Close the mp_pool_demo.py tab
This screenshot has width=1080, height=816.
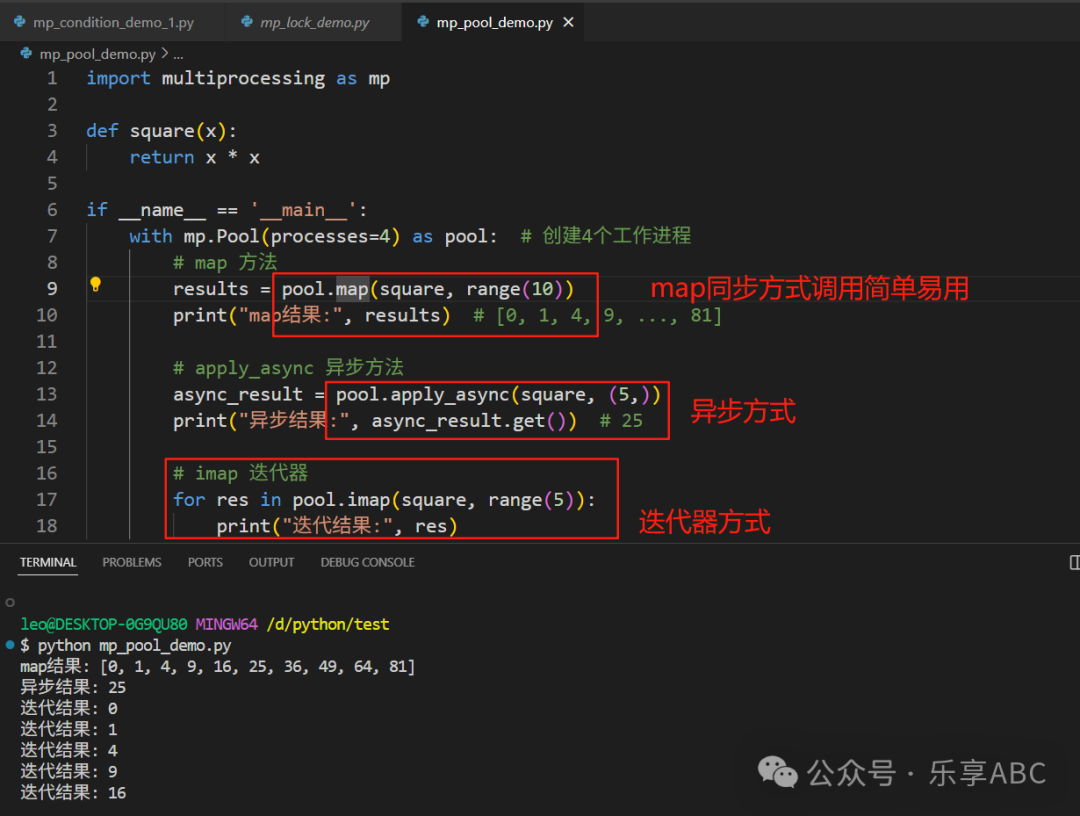point(568,22)
